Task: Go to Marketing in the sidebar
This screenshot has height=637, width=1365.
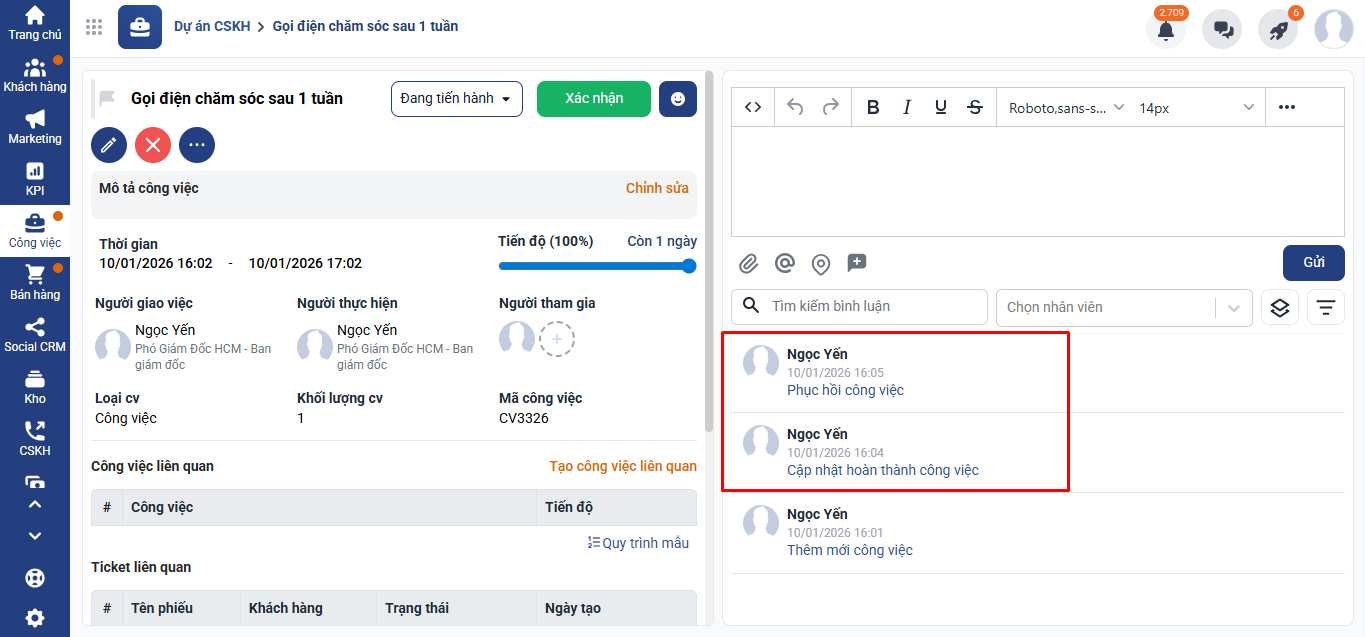Action: (35, 127)
